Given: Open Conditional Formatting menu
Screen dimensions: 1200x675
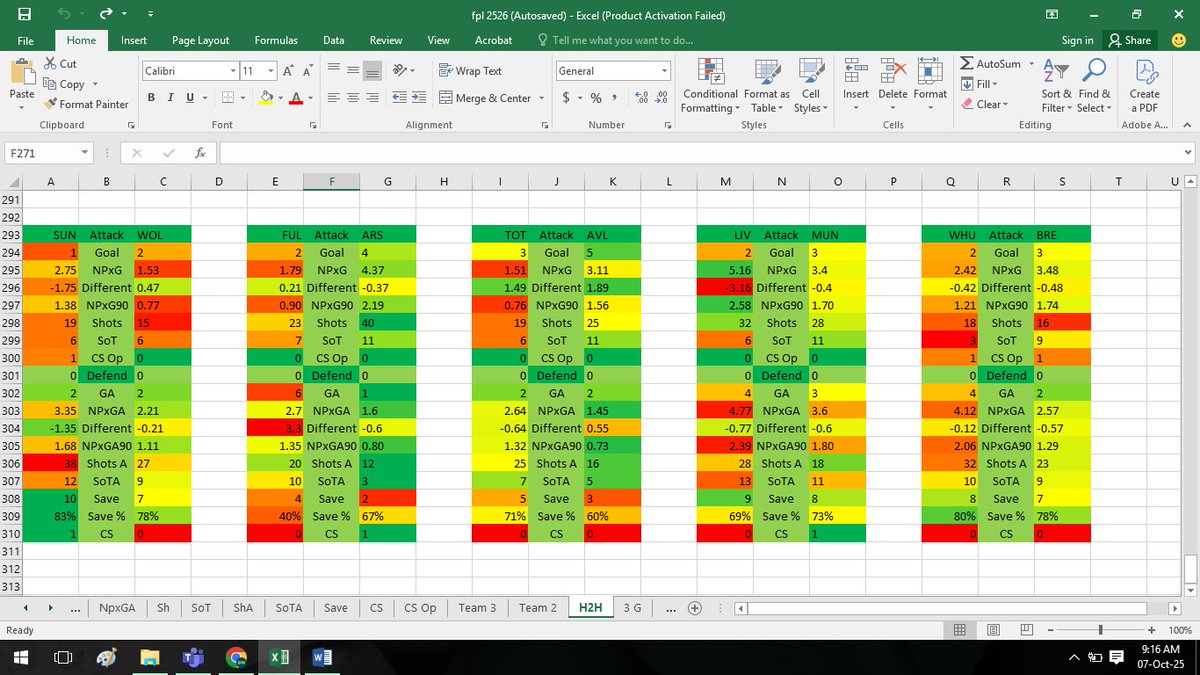Looking at the screenshot, I should 711,85.
